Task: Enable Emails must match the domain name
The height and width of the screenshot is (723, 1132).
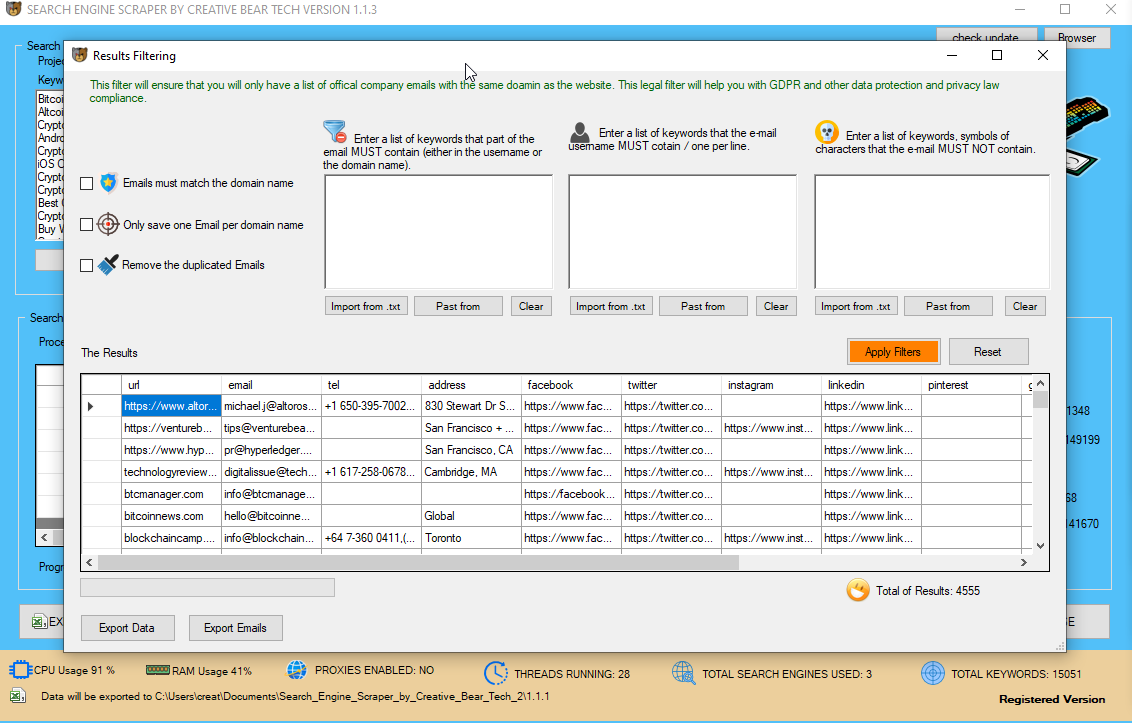Action: click(85, 183)
